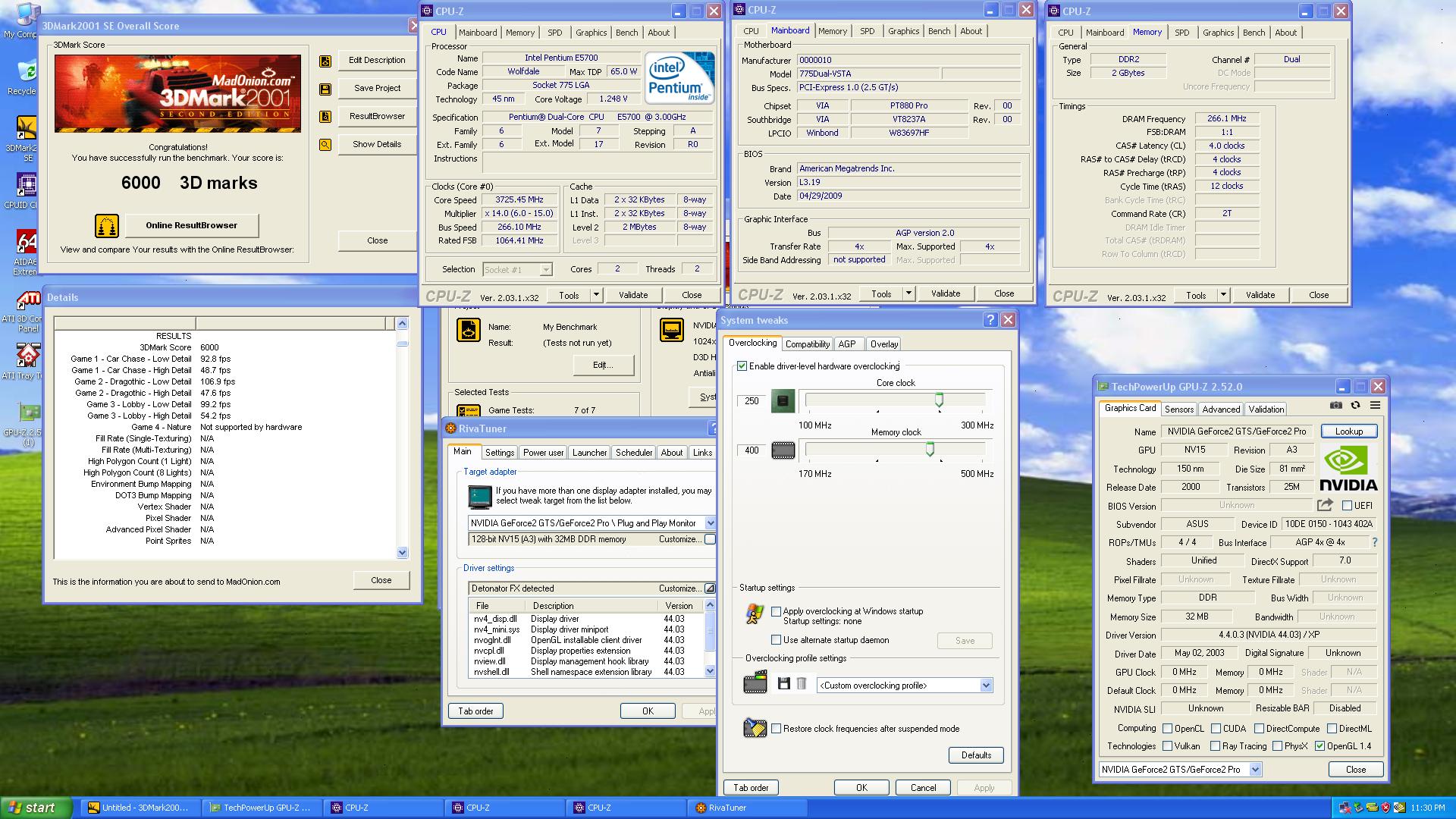Open the Power user tab in RivaTuner
1456x819 pixels.
tap(544, 453)
